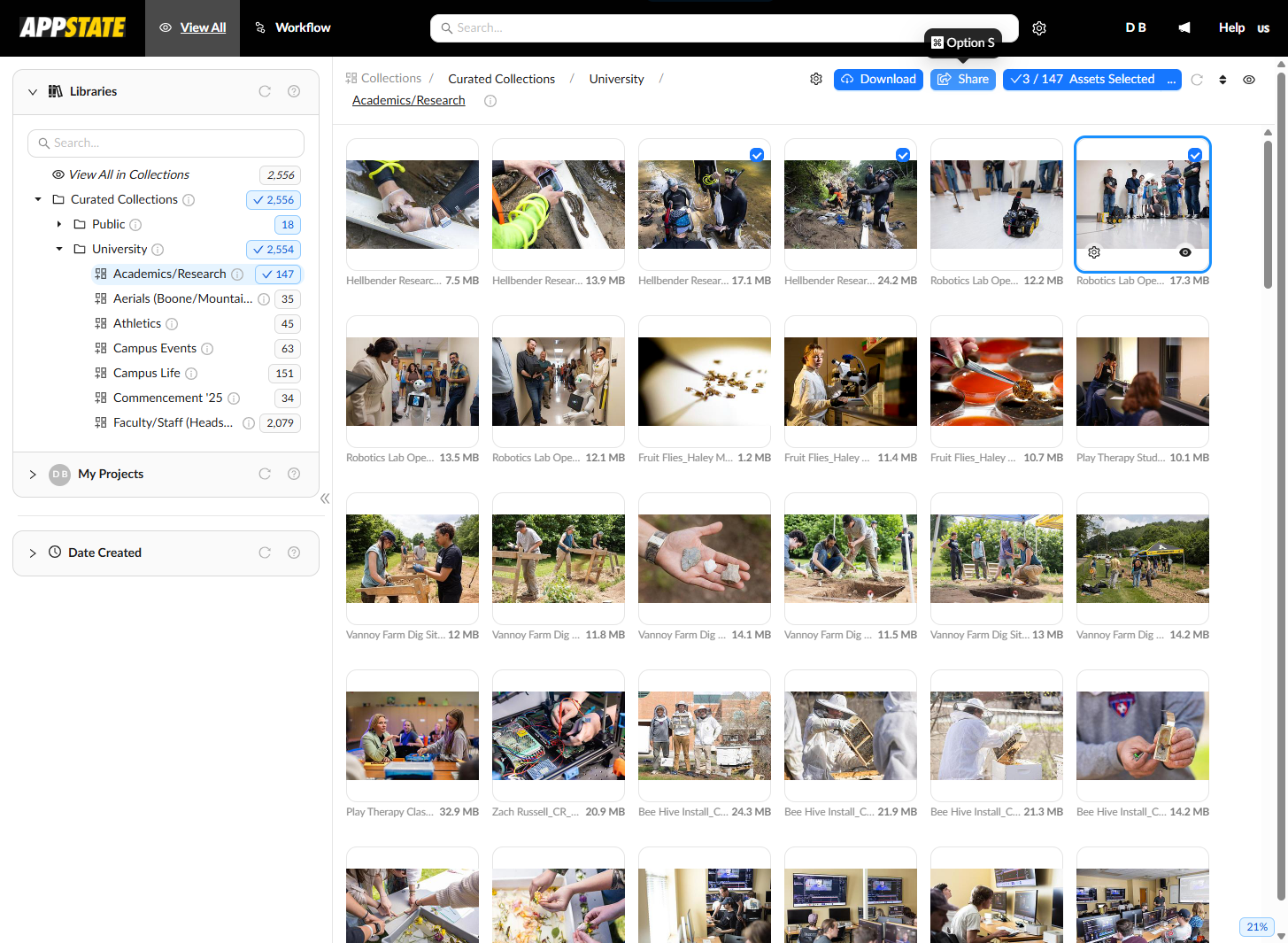Open the more options ellipsis for selected assets
1288x943 pixels.
(x=1172, y=80)
